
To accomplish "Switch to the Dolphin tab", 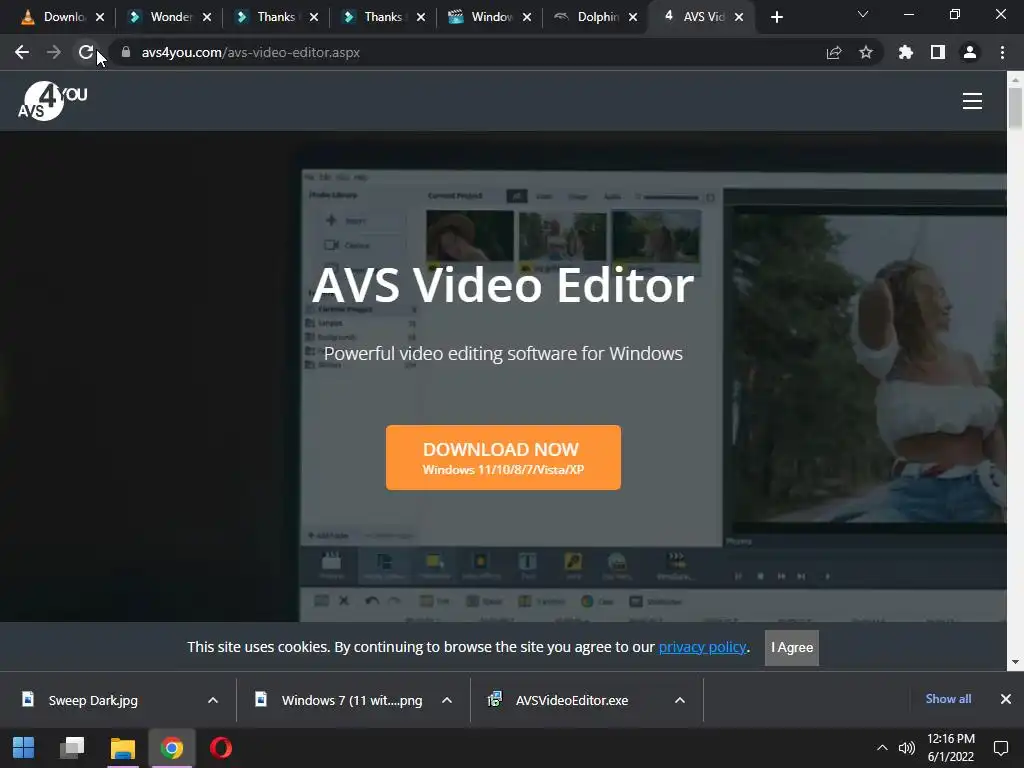I will pyautogui.click(x=587, y=17).
